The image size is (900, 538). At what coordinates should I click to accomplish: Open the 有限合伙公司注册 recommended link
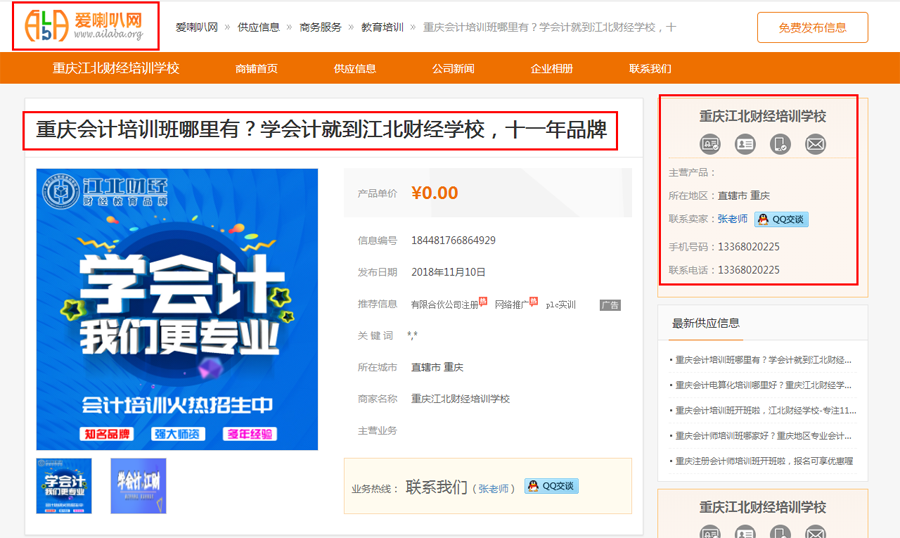445,304
